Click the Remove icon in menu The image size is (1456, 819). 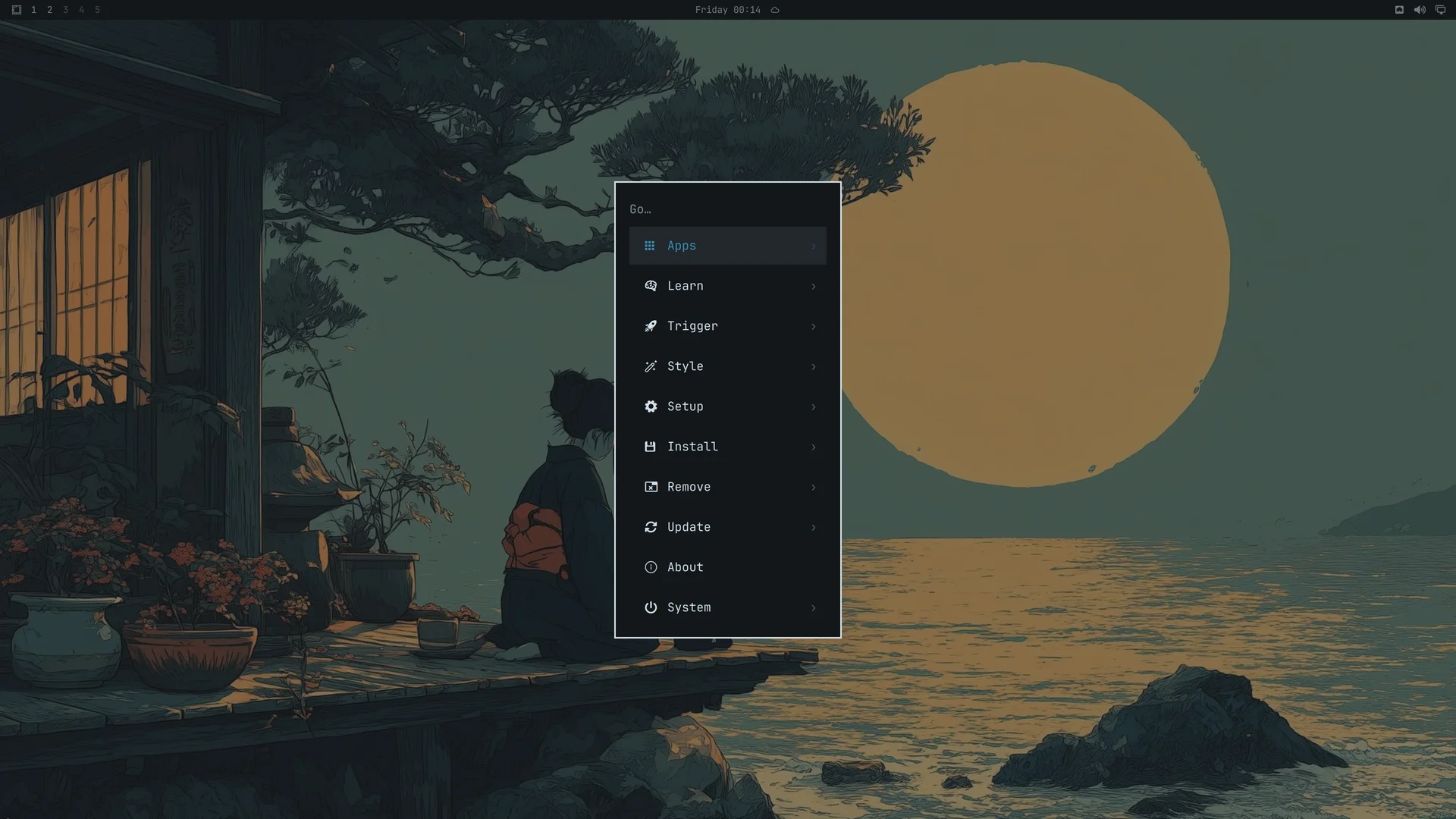point(651,487)
